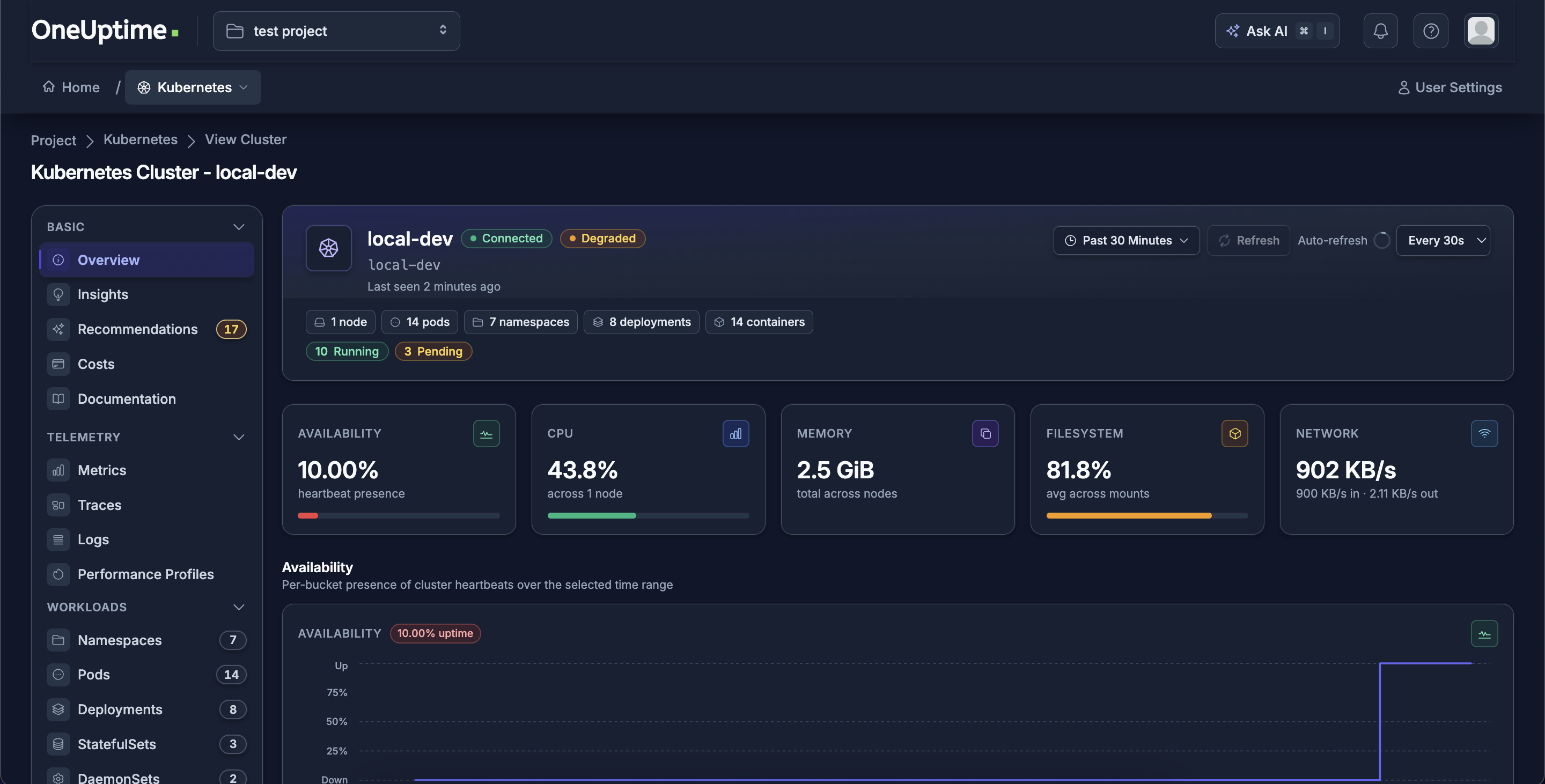Click the StatefulSets database icon
Image resolution: width=1545 pixels, height=784 pixels.
click(x=58, y=744)
